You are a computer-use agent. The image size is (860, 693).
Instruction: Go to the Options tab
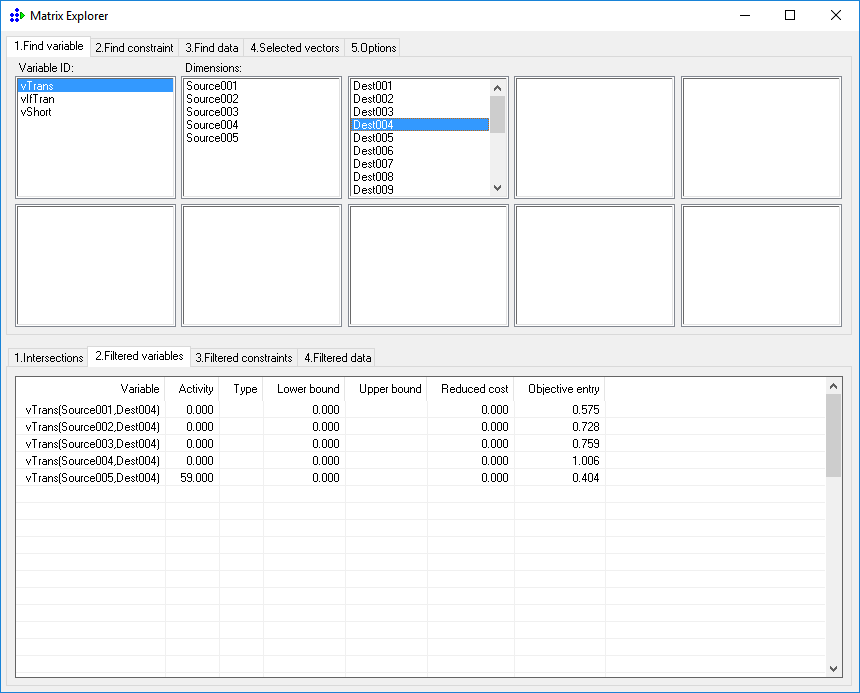point(373,48)
